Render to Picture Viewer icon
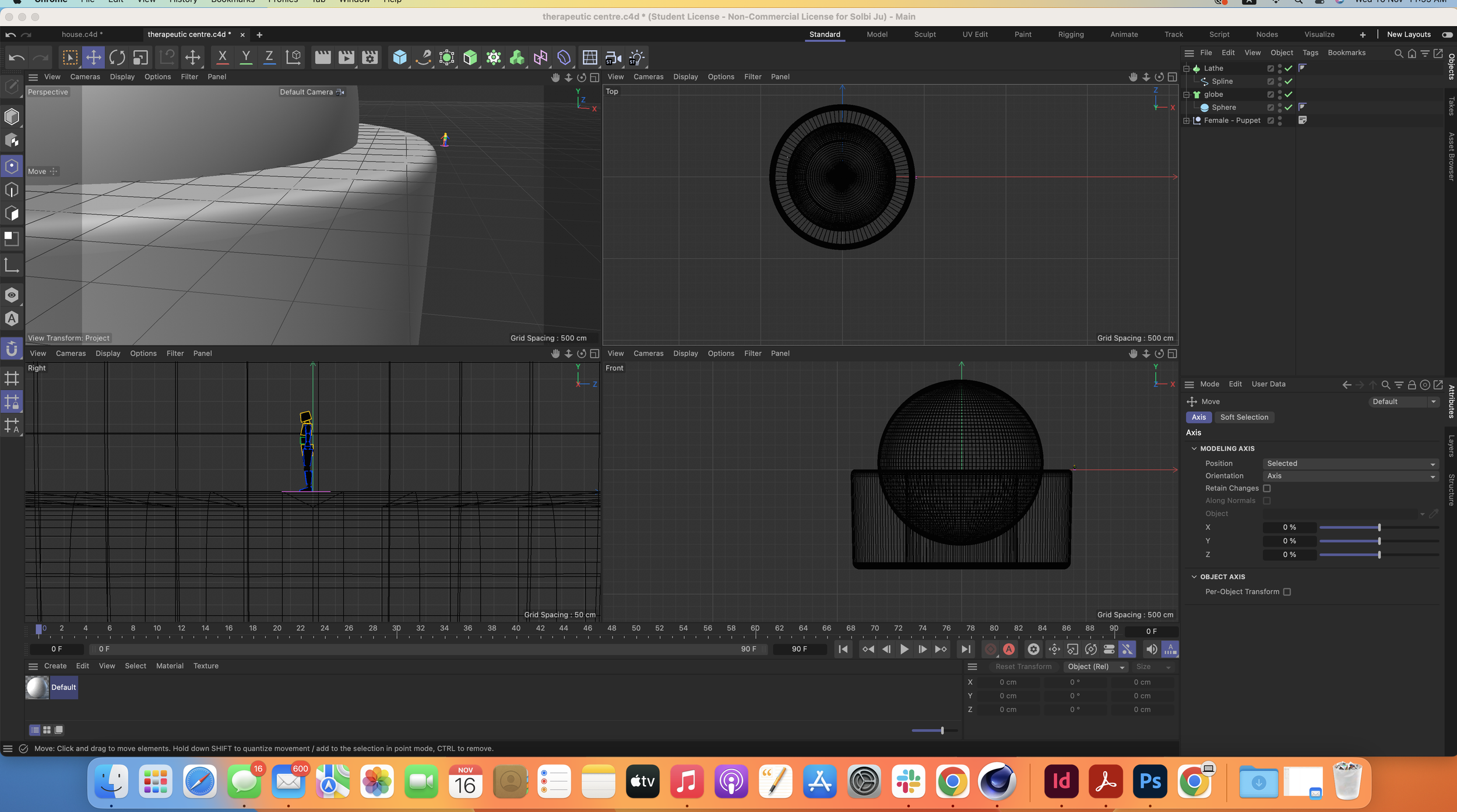The width and height of the screenshot is (1457, 812). [346, 58]
